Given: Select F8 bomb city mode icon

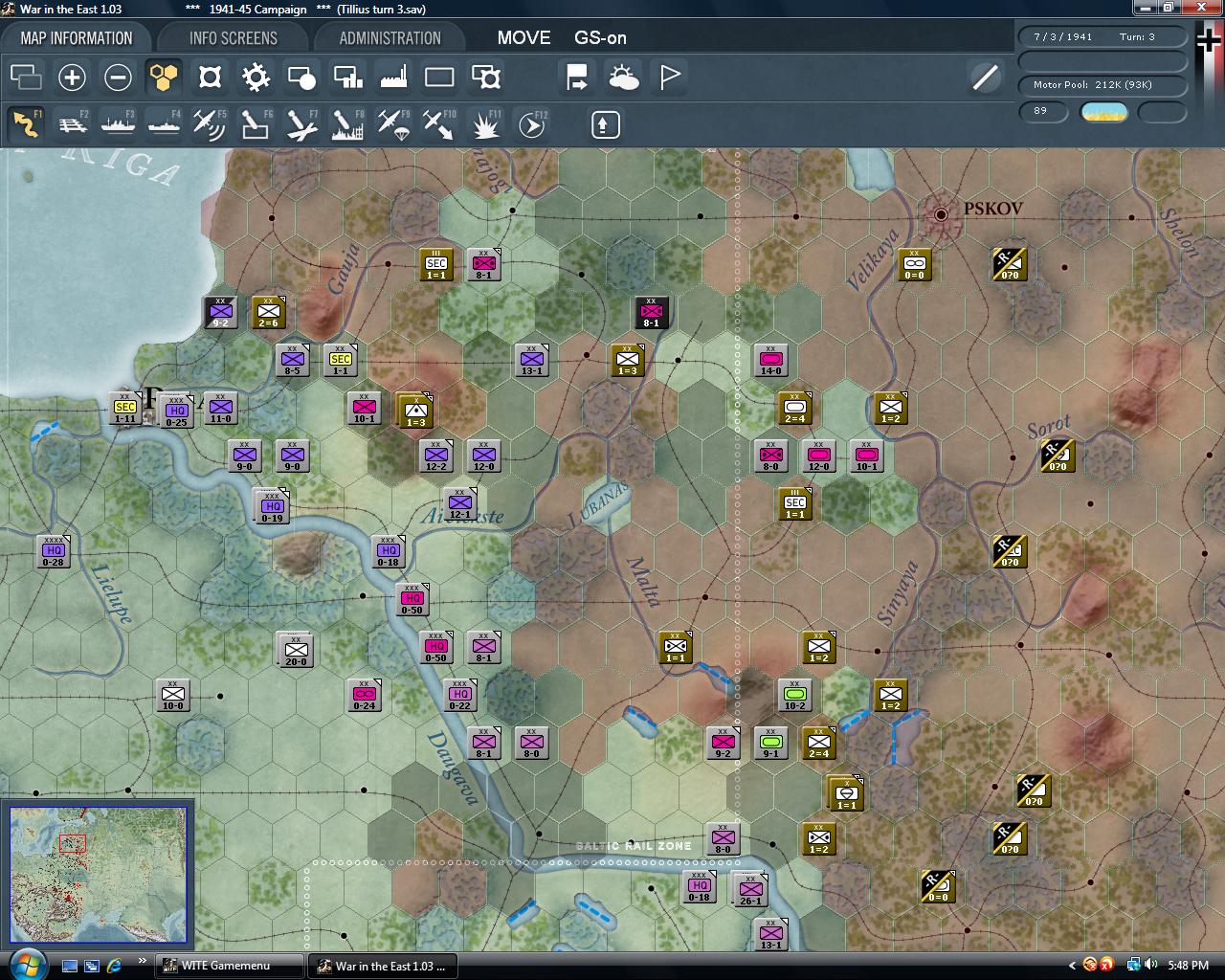Looking at the screenshot, I should click(x=347, y=124).
